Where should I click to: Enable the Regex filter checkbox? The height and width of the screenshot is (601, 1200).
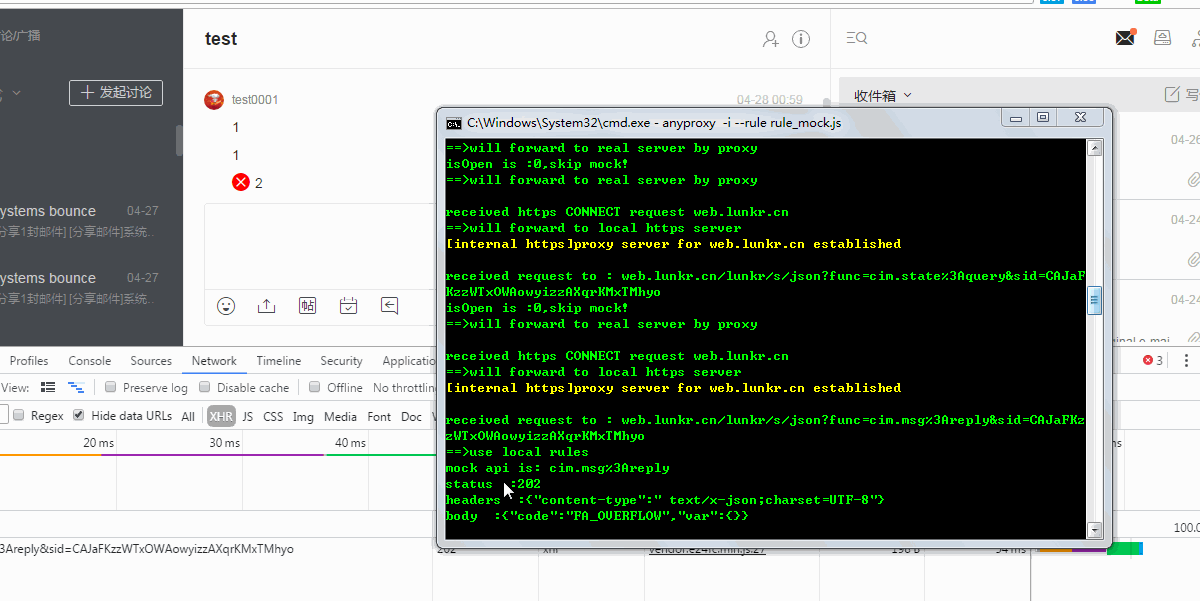[18, 415]
